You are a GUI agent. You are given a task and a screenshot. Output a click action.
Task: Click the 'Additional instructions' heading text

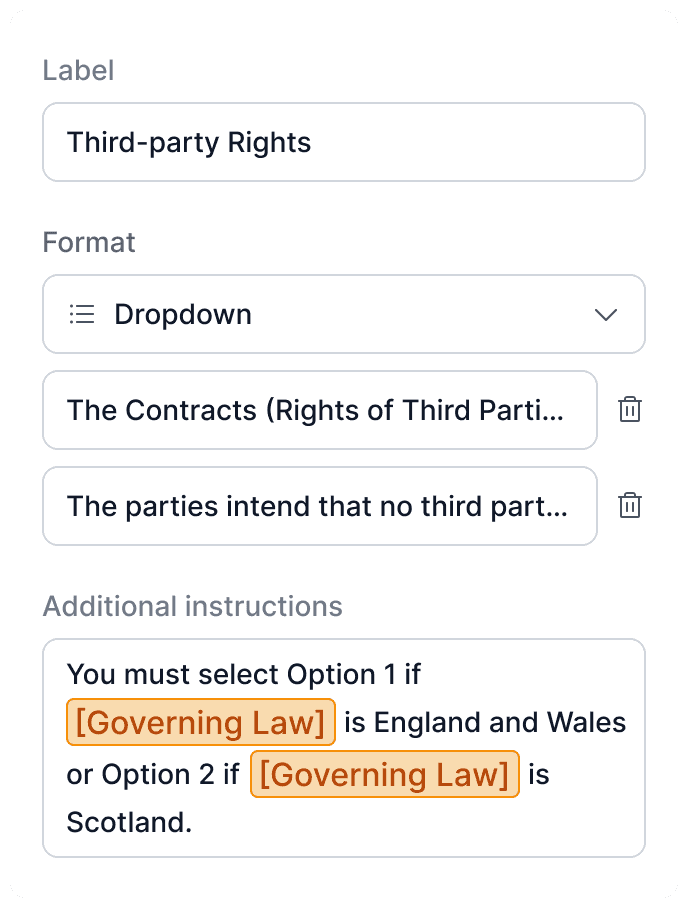192,606
